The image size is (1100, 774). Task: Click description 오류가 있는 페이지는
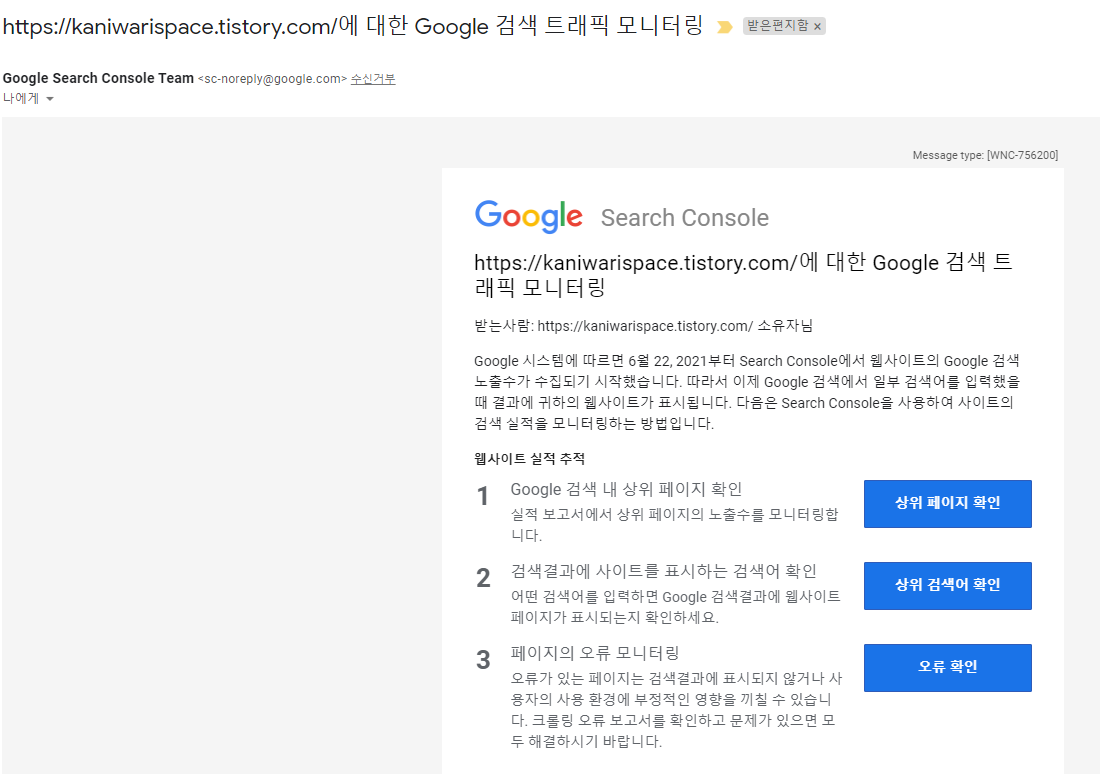(676, 709)
